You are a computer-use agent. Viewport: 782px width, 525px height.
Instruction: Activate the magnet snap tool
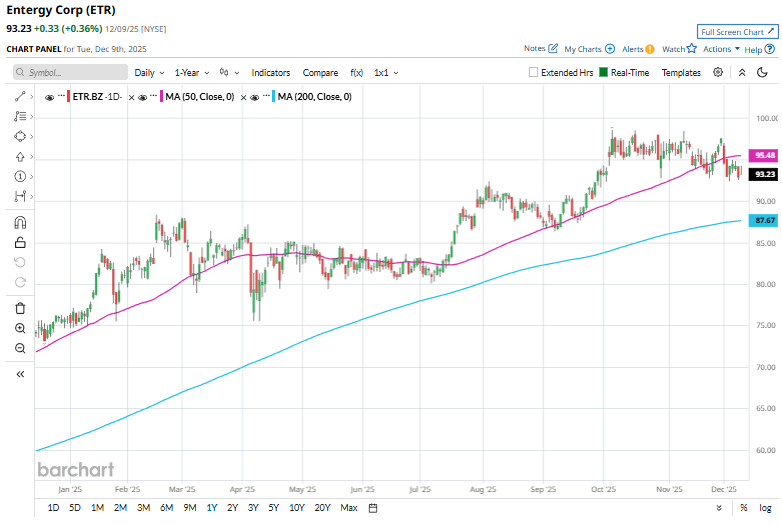point(20,223)
